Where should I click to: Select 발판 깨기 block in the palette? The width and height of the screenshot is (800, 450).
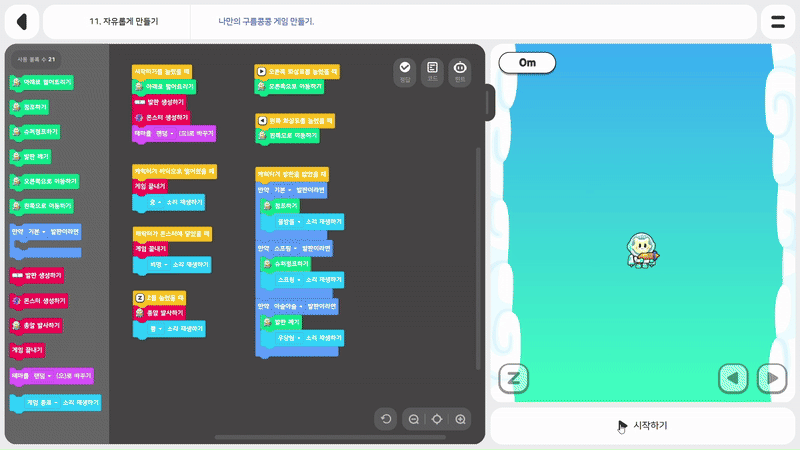tap(31, 157)
